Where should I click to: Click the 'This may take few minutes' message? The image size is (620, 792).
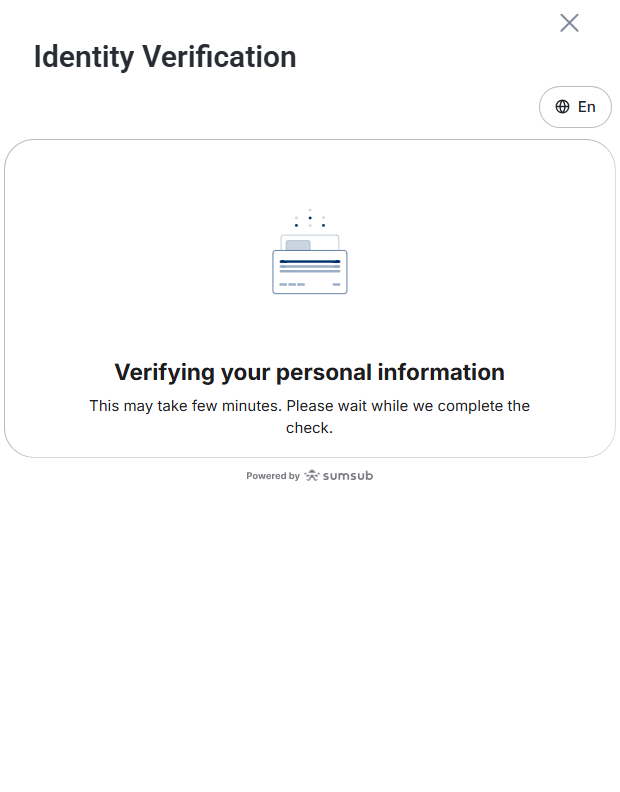pos(309,417)
